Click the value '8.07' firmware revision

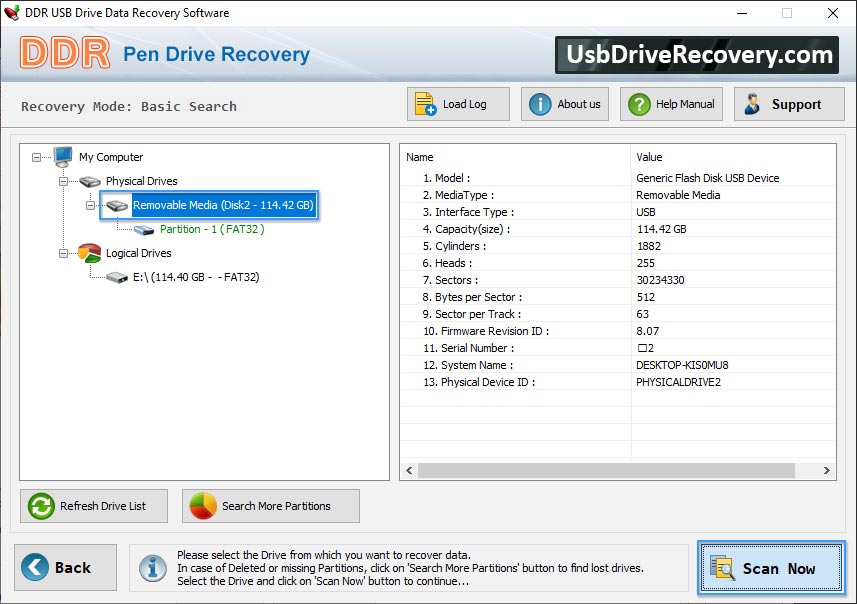648,331
